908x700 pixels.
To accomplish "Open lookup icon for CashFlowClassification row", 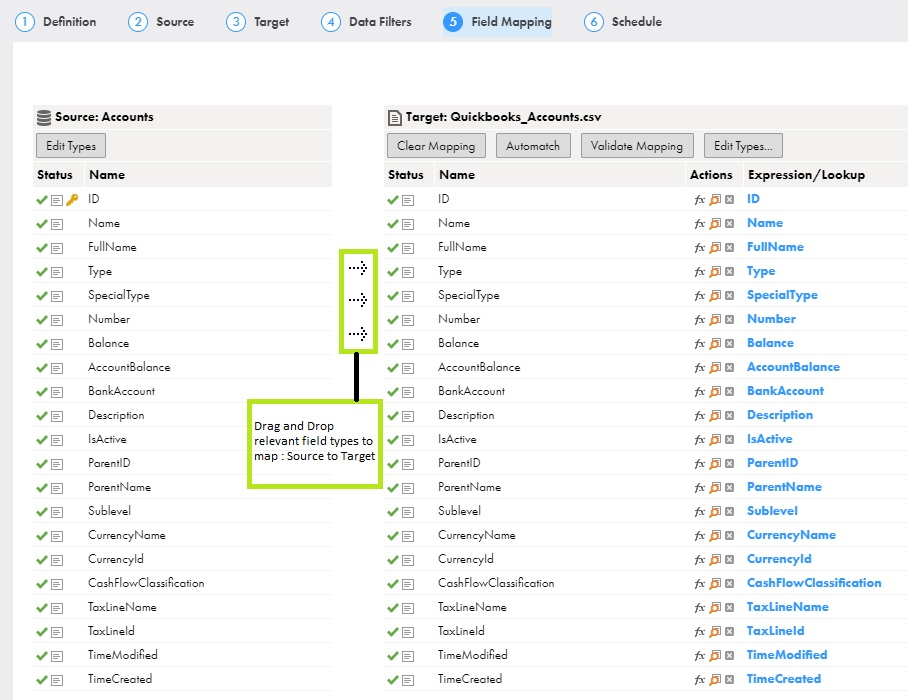I will (715, 584).
